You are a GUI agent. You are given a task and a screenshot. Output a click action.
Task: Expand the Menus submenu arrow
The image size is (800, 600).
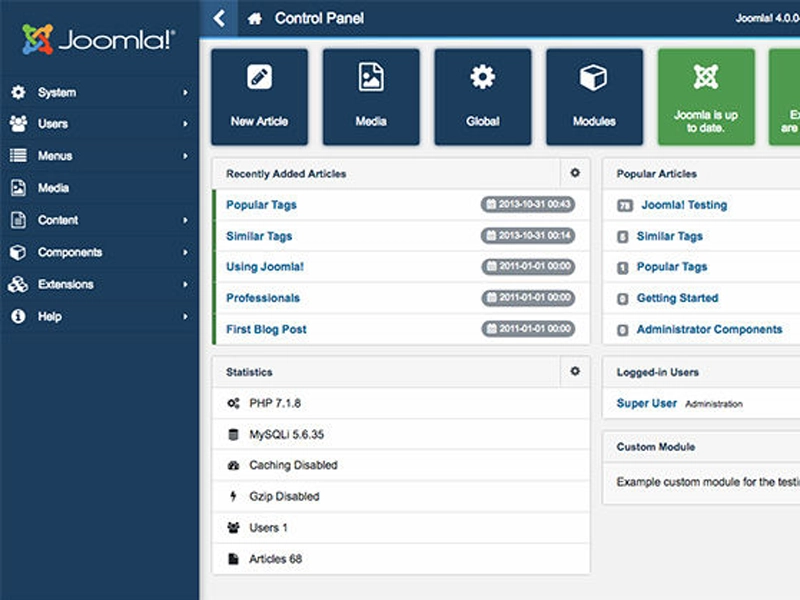pyautogui.click(x=185, y=156)
